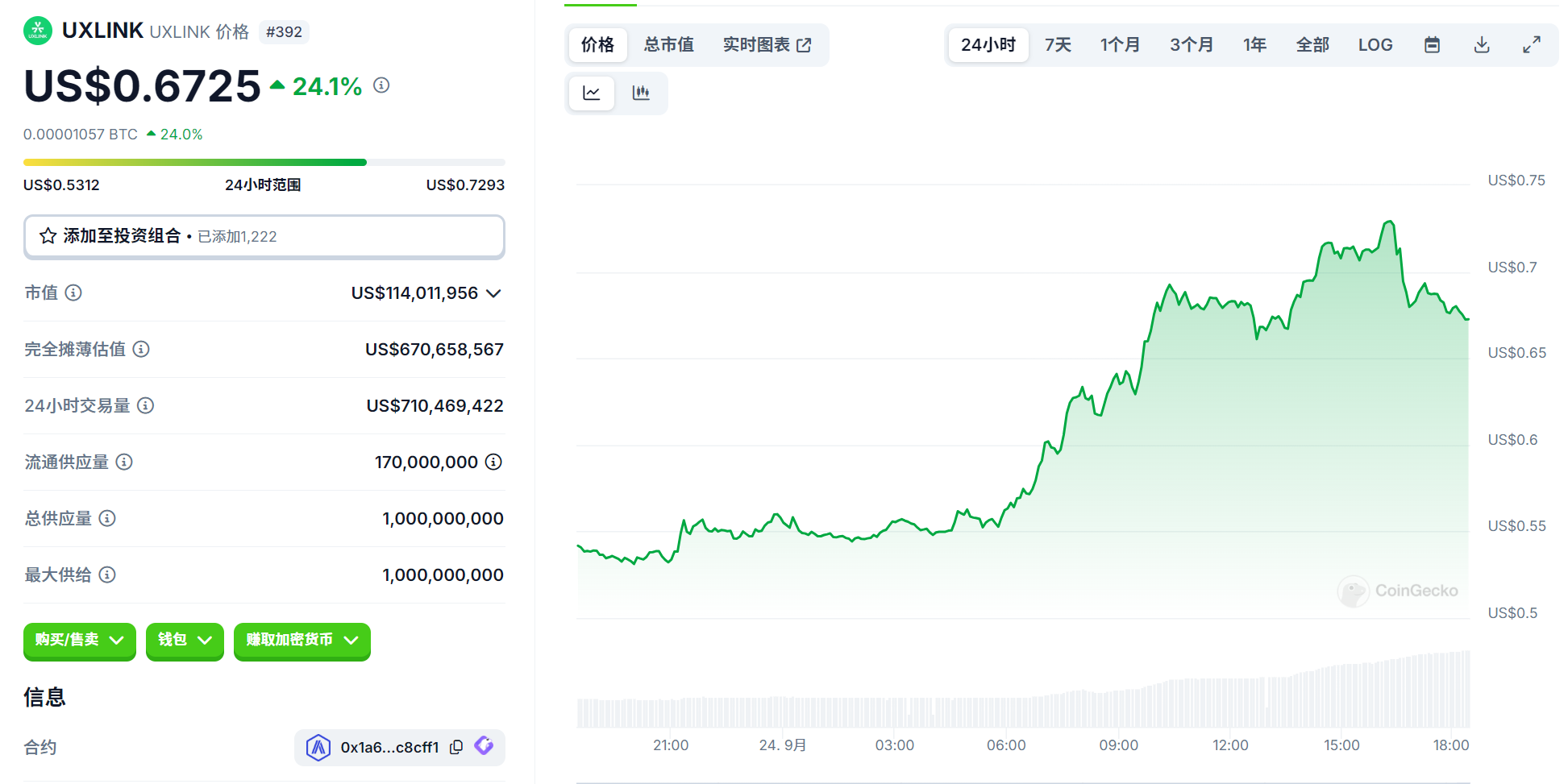
Task: Open the price change info icon
Action: tap(381, 85)
